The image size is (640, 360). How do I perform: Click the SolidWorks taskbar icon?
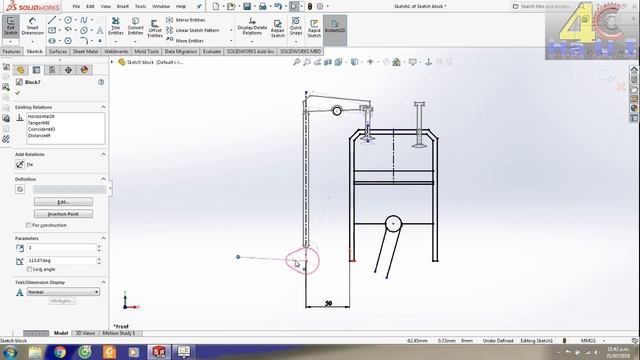coord(159,352)
